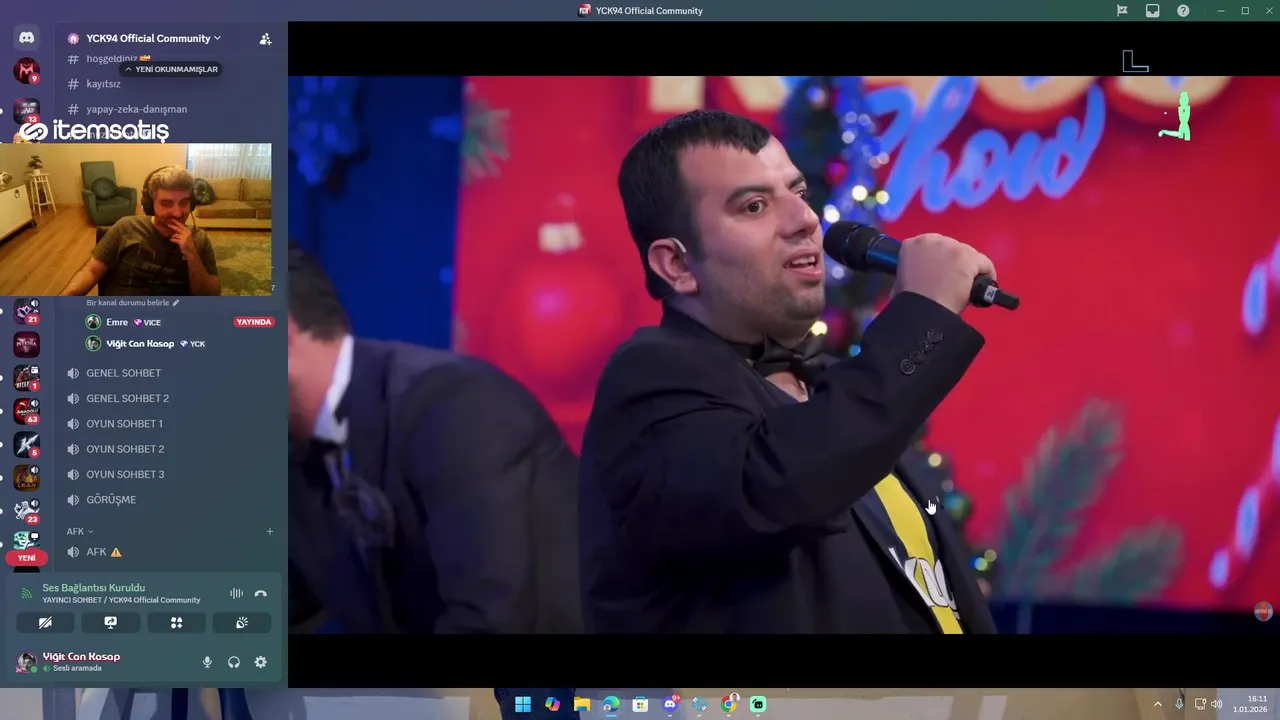
Task: Show hidden system tray icons
Action: pyautogui.click(x=1158, y=704)
